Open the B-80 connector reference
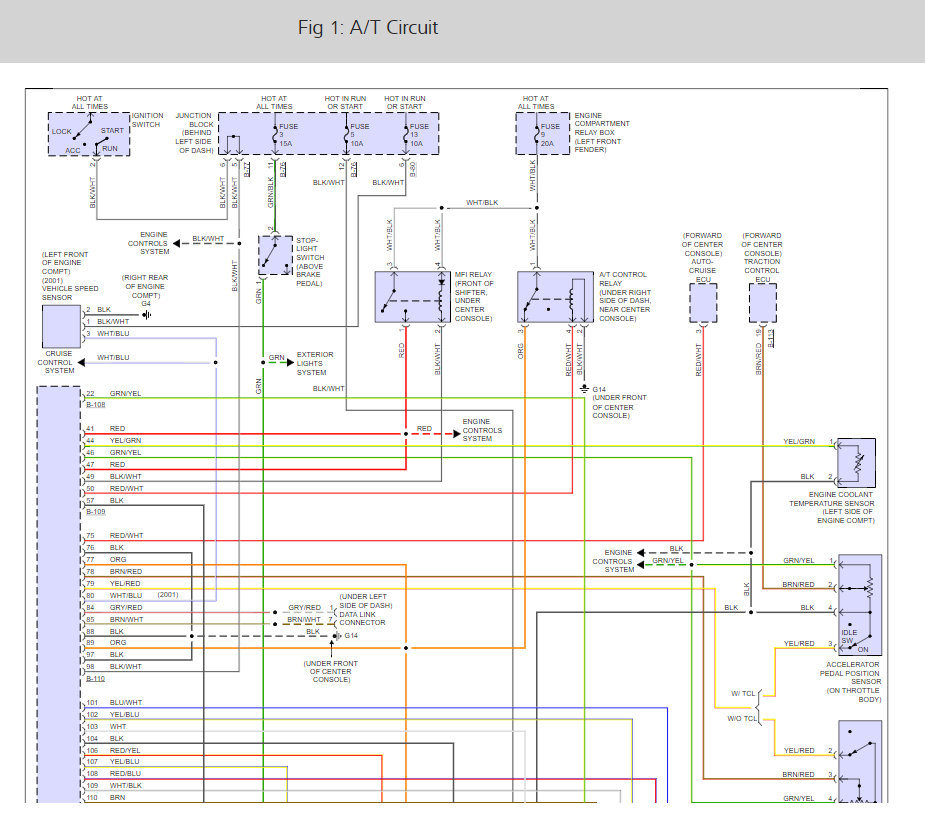Screen dimensions: 925x817 point(413,169)
